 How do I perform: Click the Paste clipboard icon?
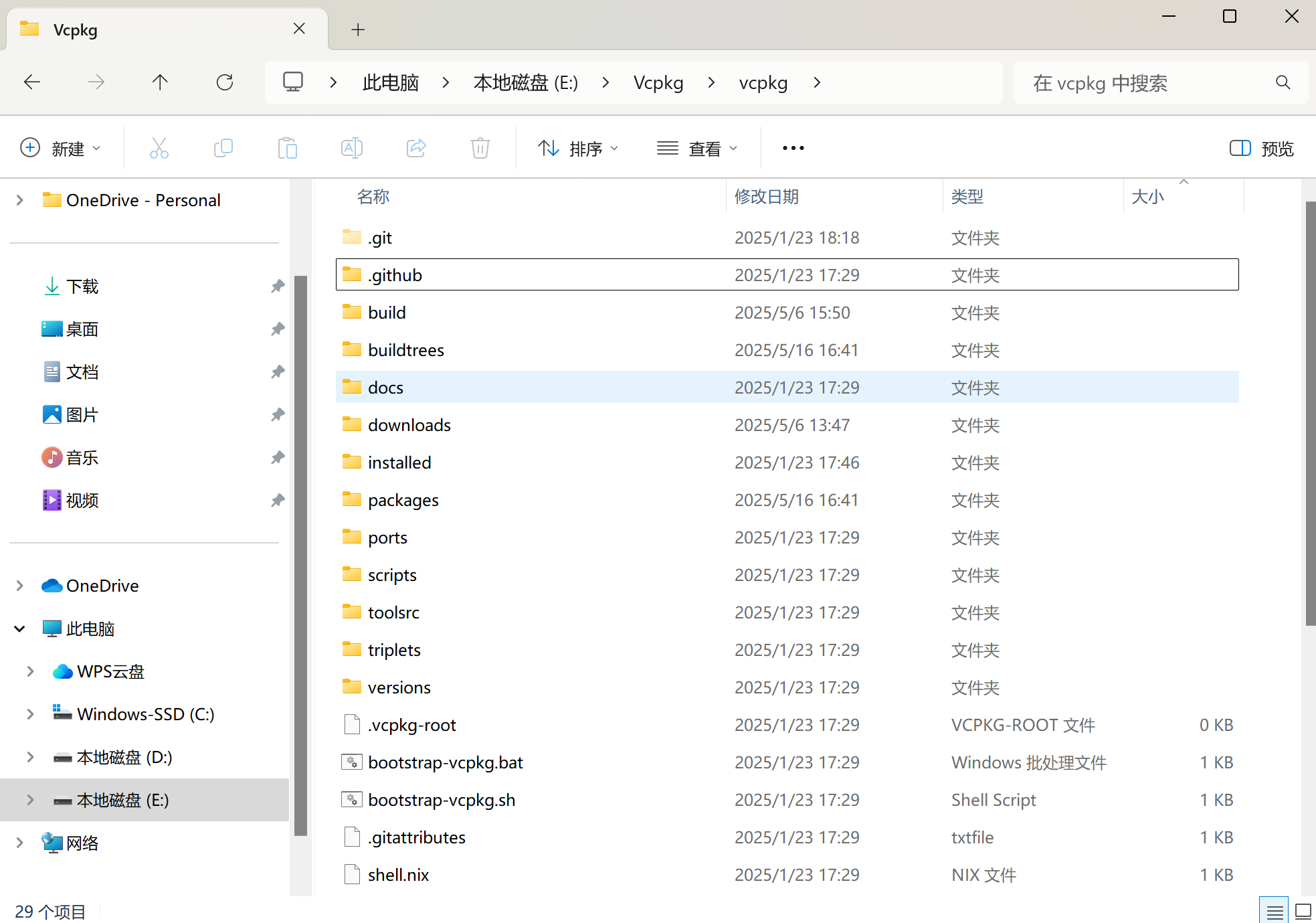[x=287, y=148]
